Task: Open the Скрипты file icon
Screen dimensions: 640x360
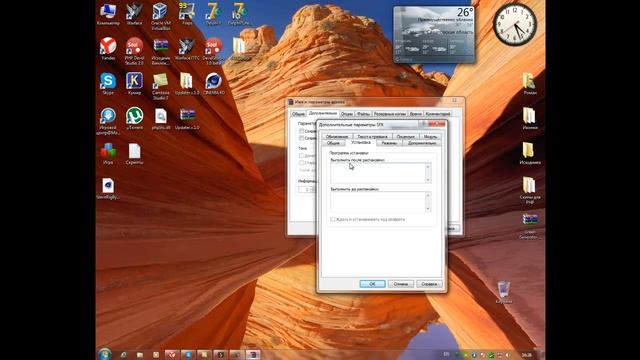Action: 134,153
